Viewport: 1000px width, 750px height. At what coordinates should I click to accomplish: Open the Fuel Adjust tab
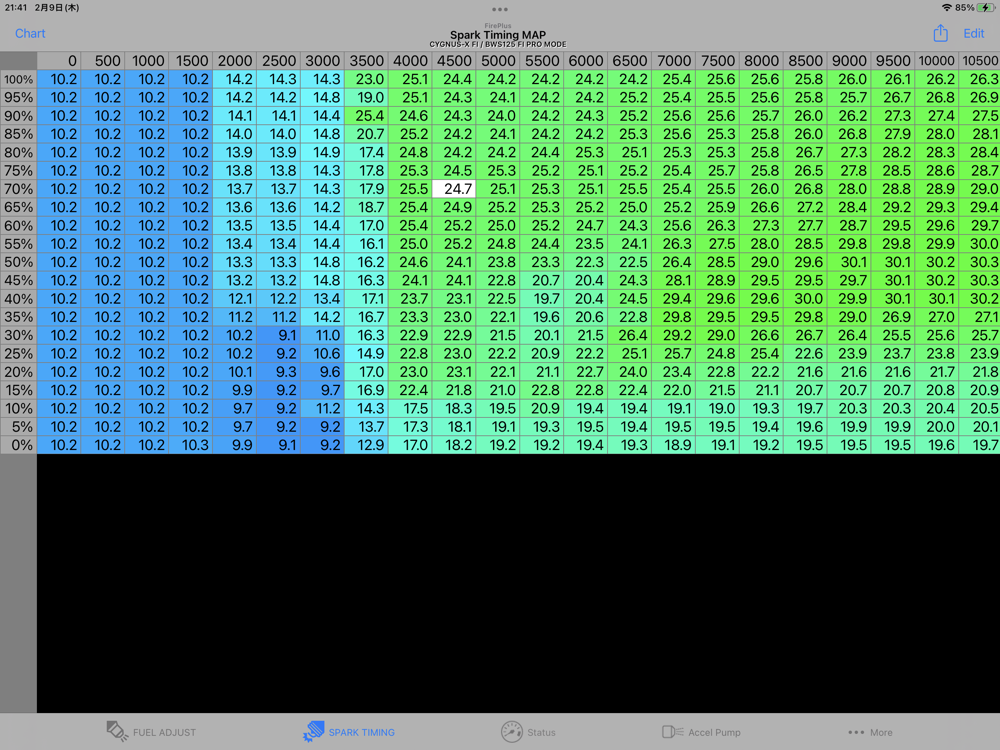point(151,732)
